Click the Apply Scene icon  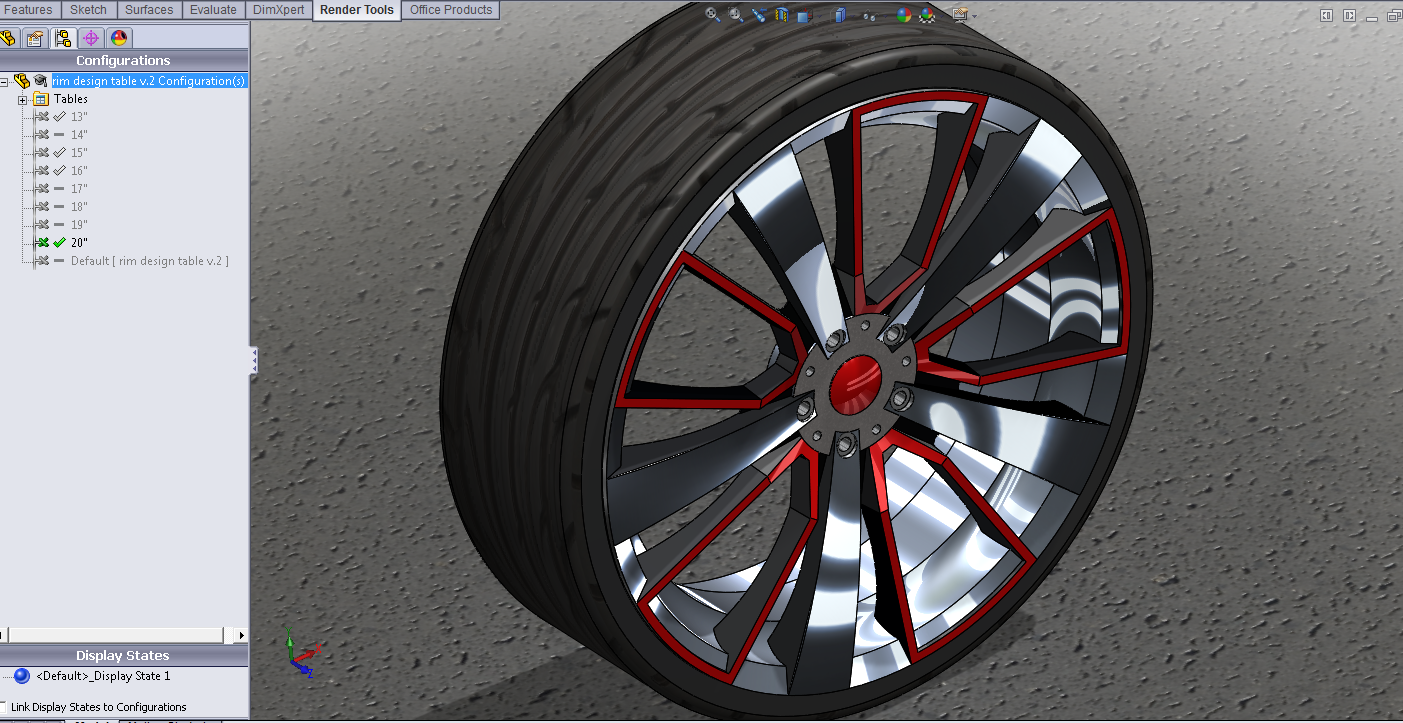928,15
